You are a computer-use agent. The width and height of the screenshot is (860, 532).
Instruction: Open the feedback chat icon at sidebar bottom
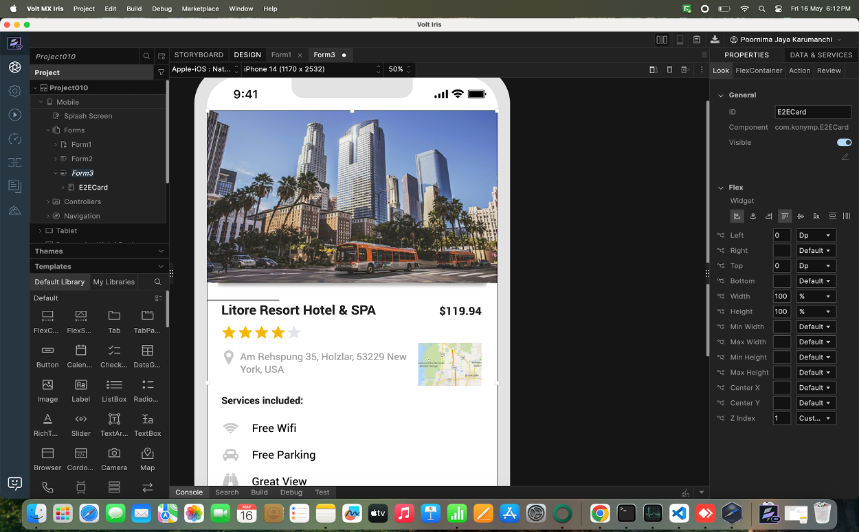click(15, 483)
